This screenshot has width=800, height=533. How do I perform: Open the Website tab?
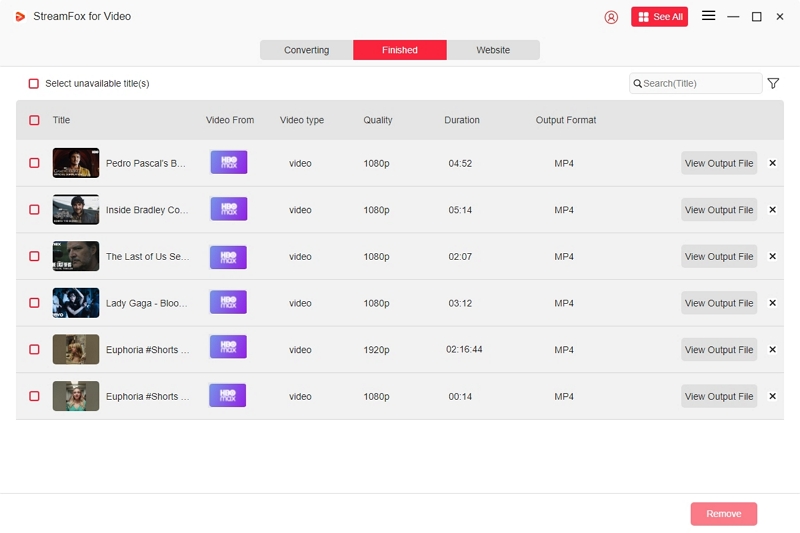tap(493, 50)
